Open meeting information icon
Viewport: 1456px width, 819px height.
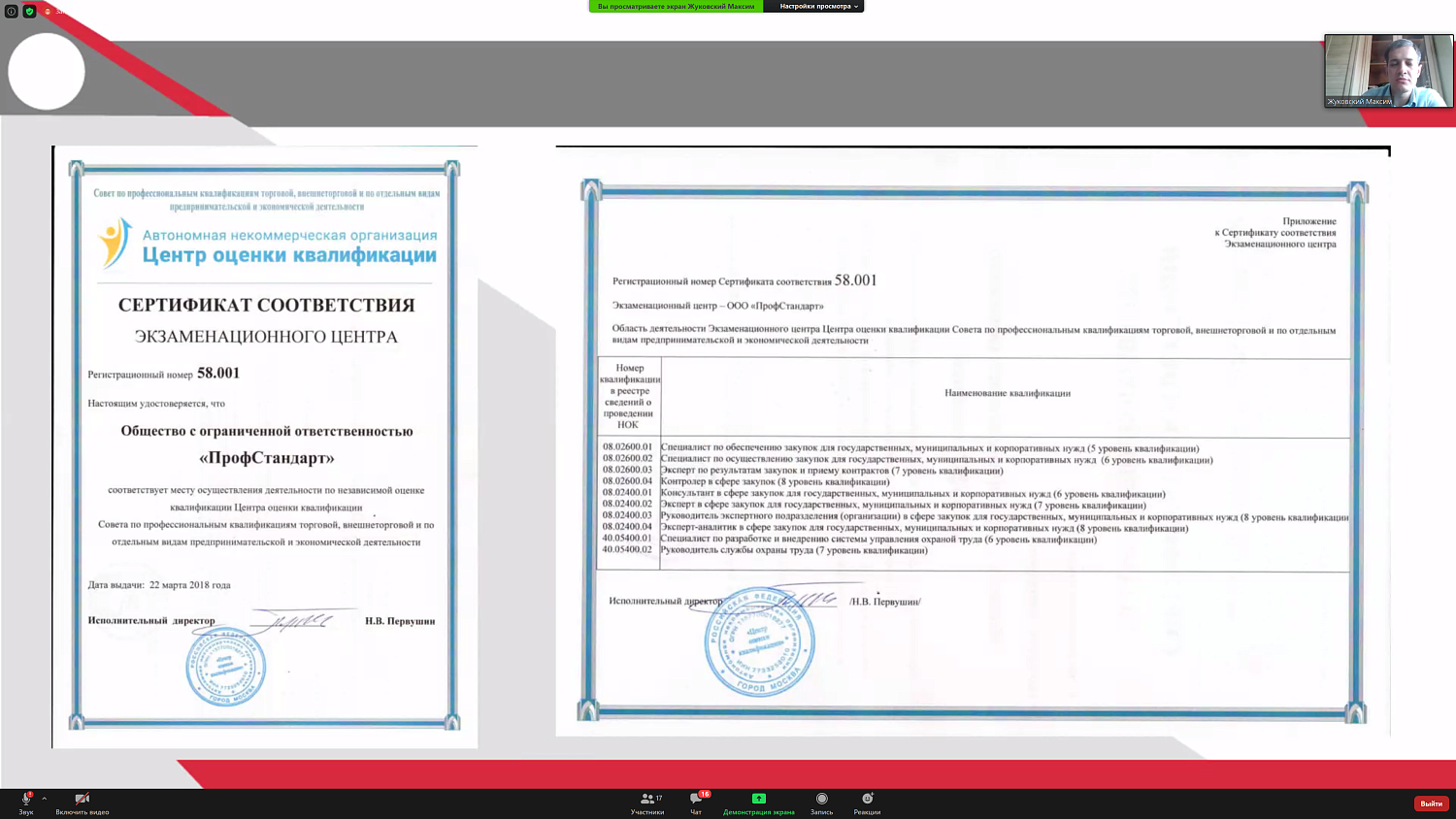coord(12,12)
